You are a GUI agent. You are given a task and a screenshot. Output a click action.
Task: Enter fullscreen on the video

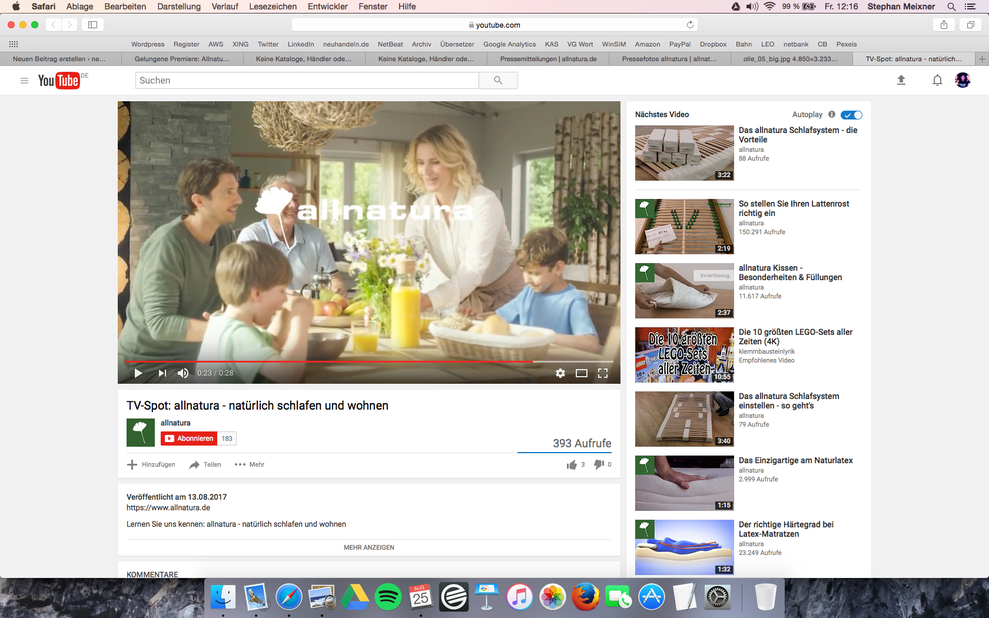(x=602, y=373)
